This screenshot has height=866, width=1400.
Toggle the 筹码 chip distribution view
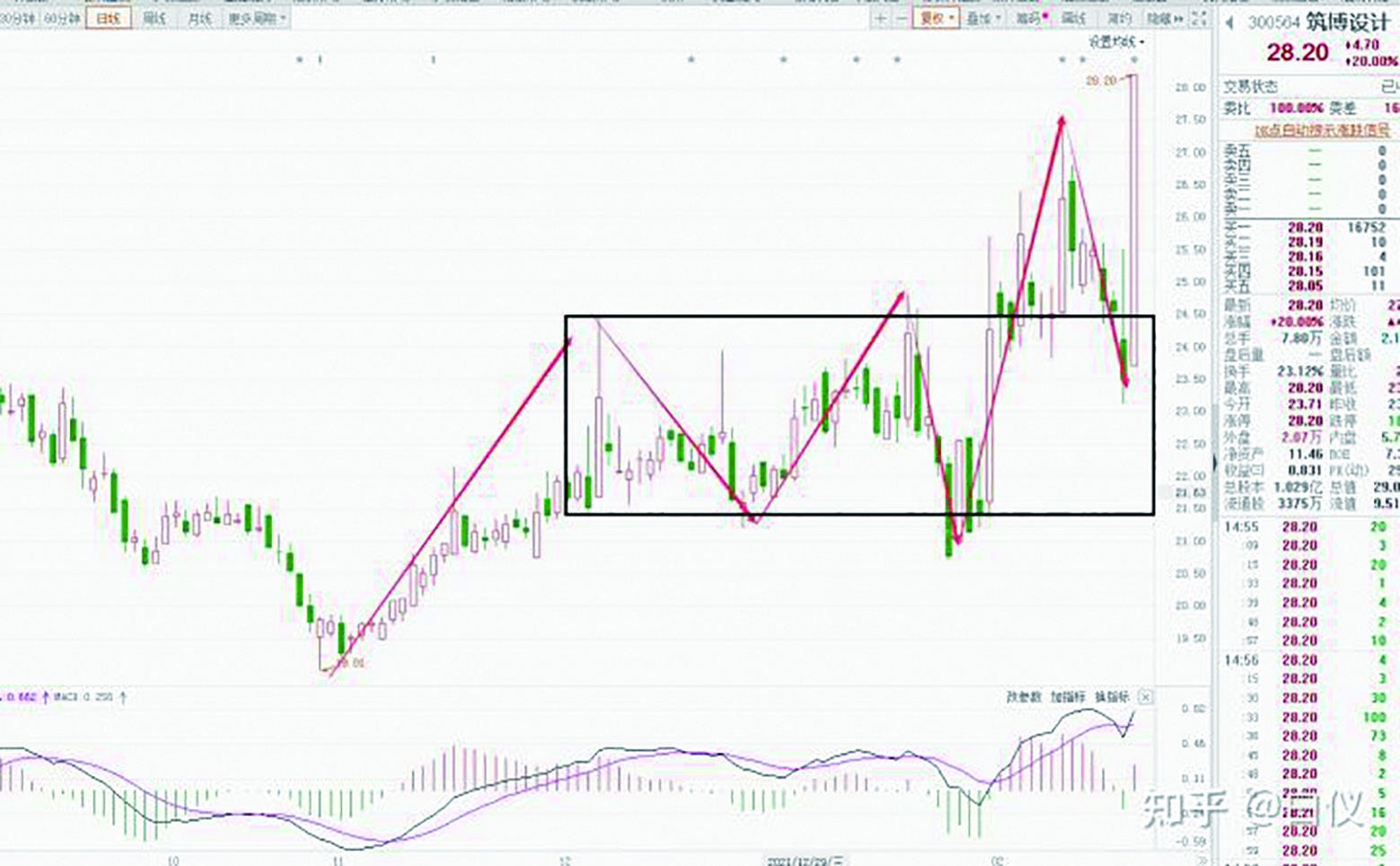point(1030,19)
